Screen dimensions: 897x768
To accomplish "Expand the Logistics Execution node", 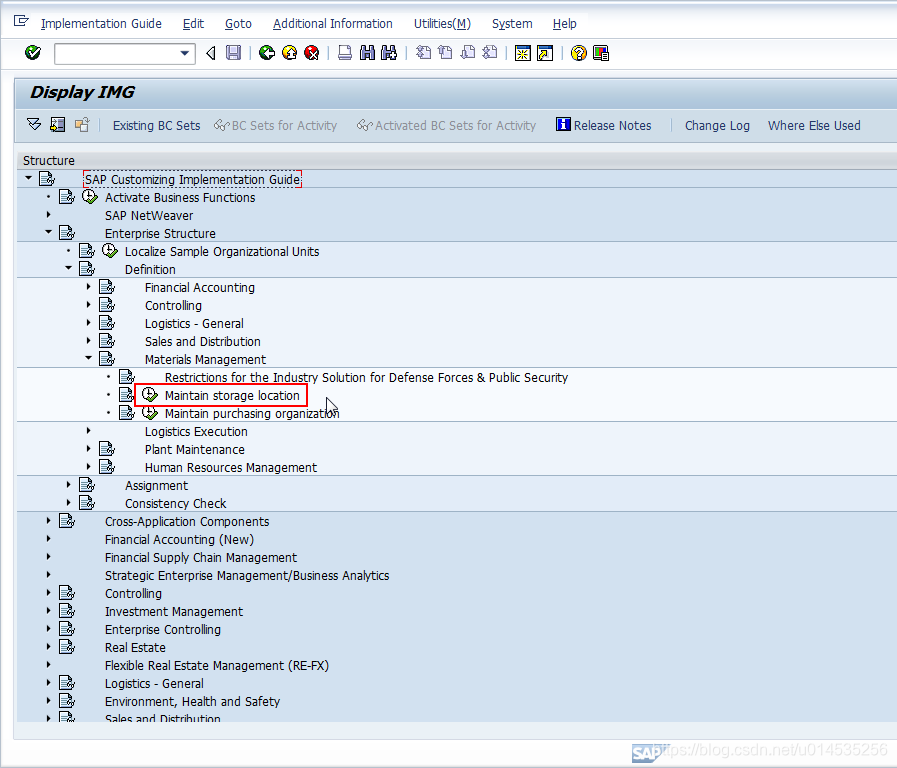I will (x=89, y=430).
